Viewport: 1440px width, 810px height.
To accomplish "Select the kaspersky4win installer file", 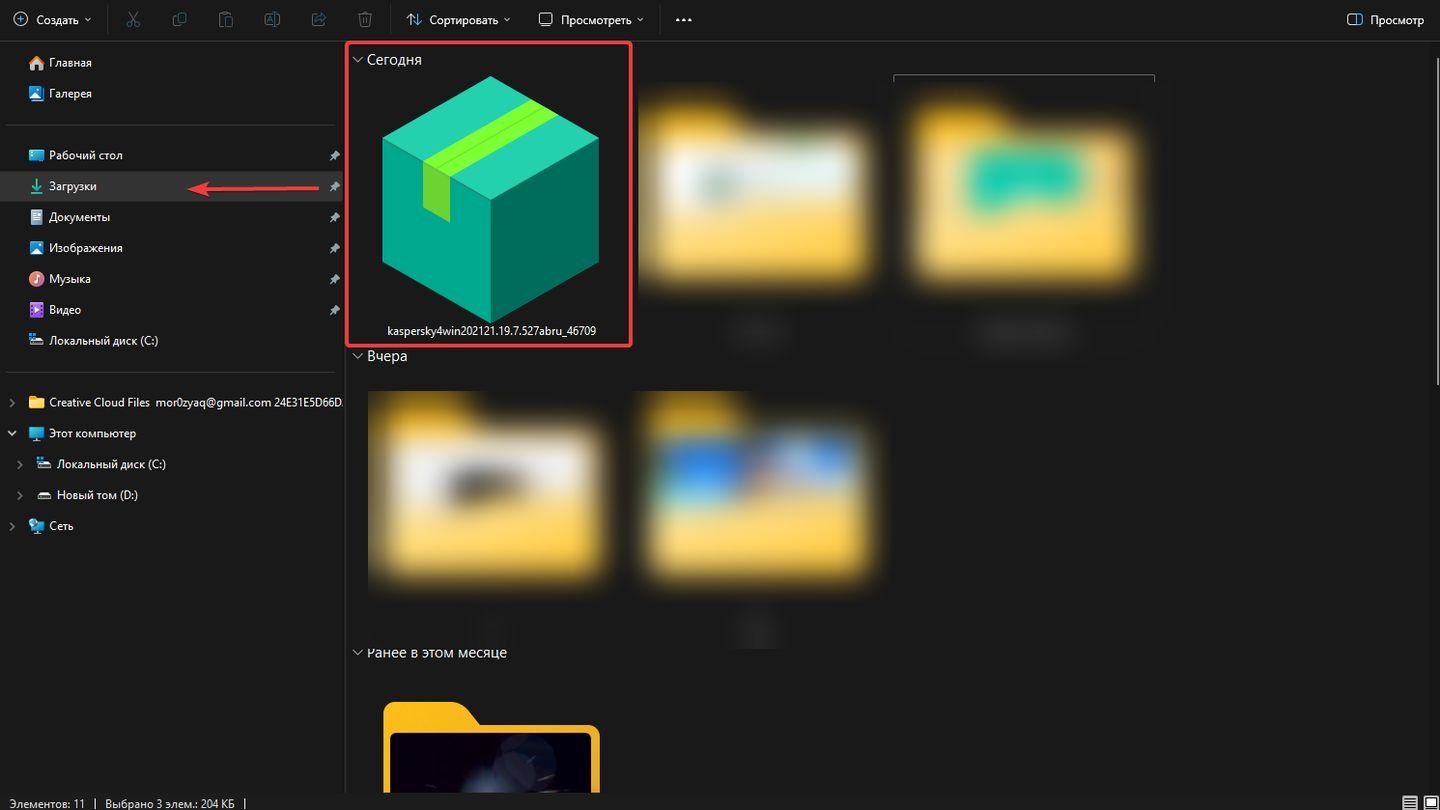I will pyautogui.click(x=490, y=200).
